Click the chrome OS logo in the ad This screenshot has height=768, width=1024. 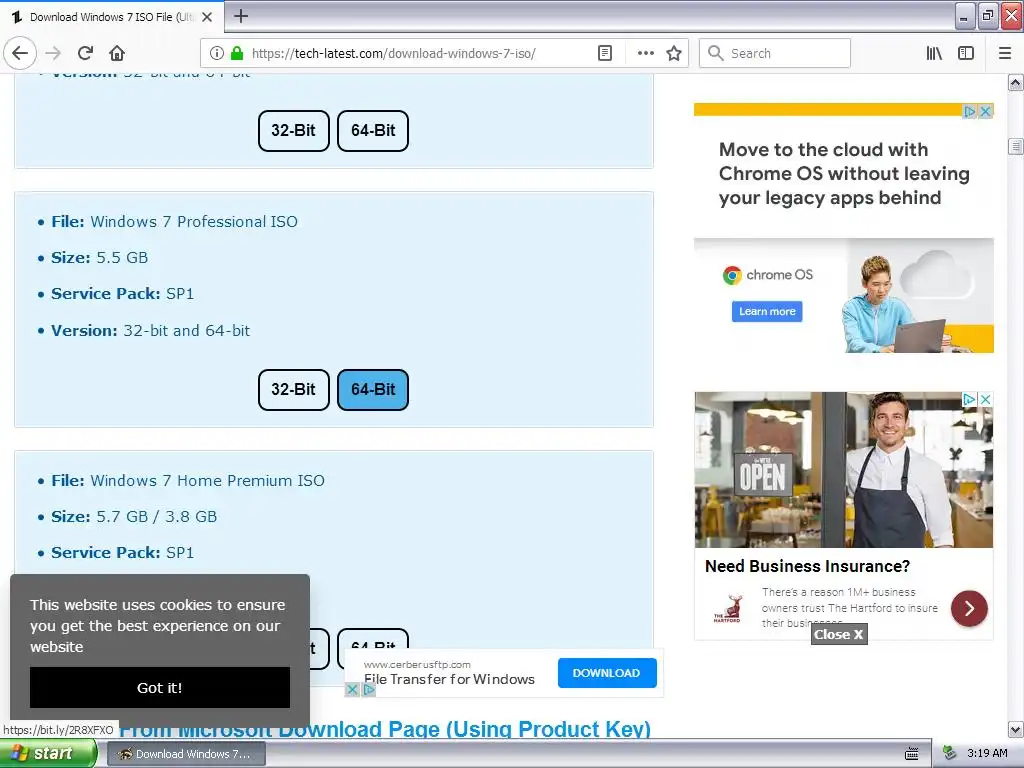click(x=768, y=275)
